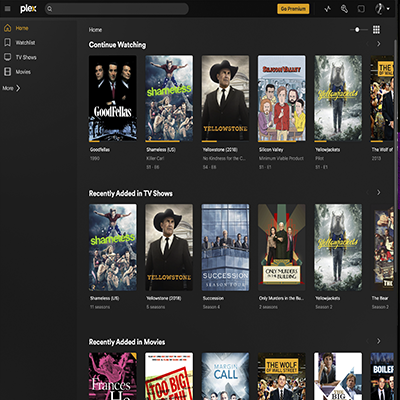Open TV Shows in sidebar
This screenshot has width=400, height=400.
[x=26, y=57]
